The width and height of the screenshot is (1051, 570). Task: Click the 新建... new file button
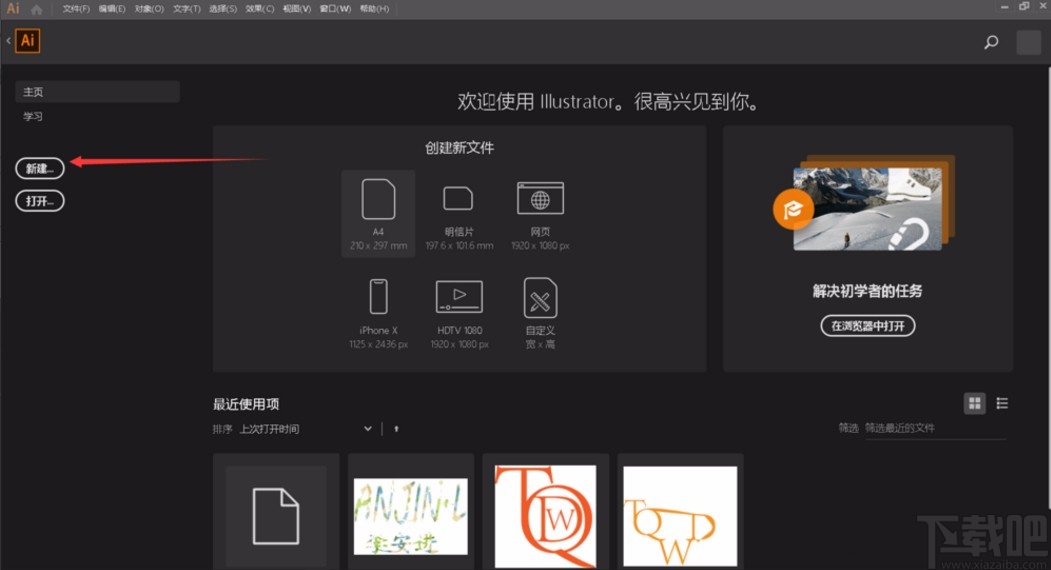[x=40, y=168]
